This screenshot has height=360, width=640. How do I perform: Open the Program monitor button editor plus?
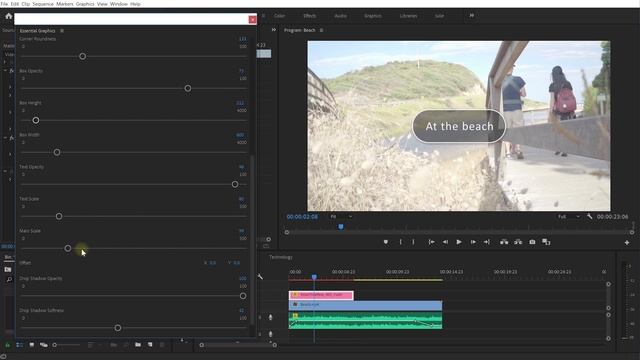[627, 243]
